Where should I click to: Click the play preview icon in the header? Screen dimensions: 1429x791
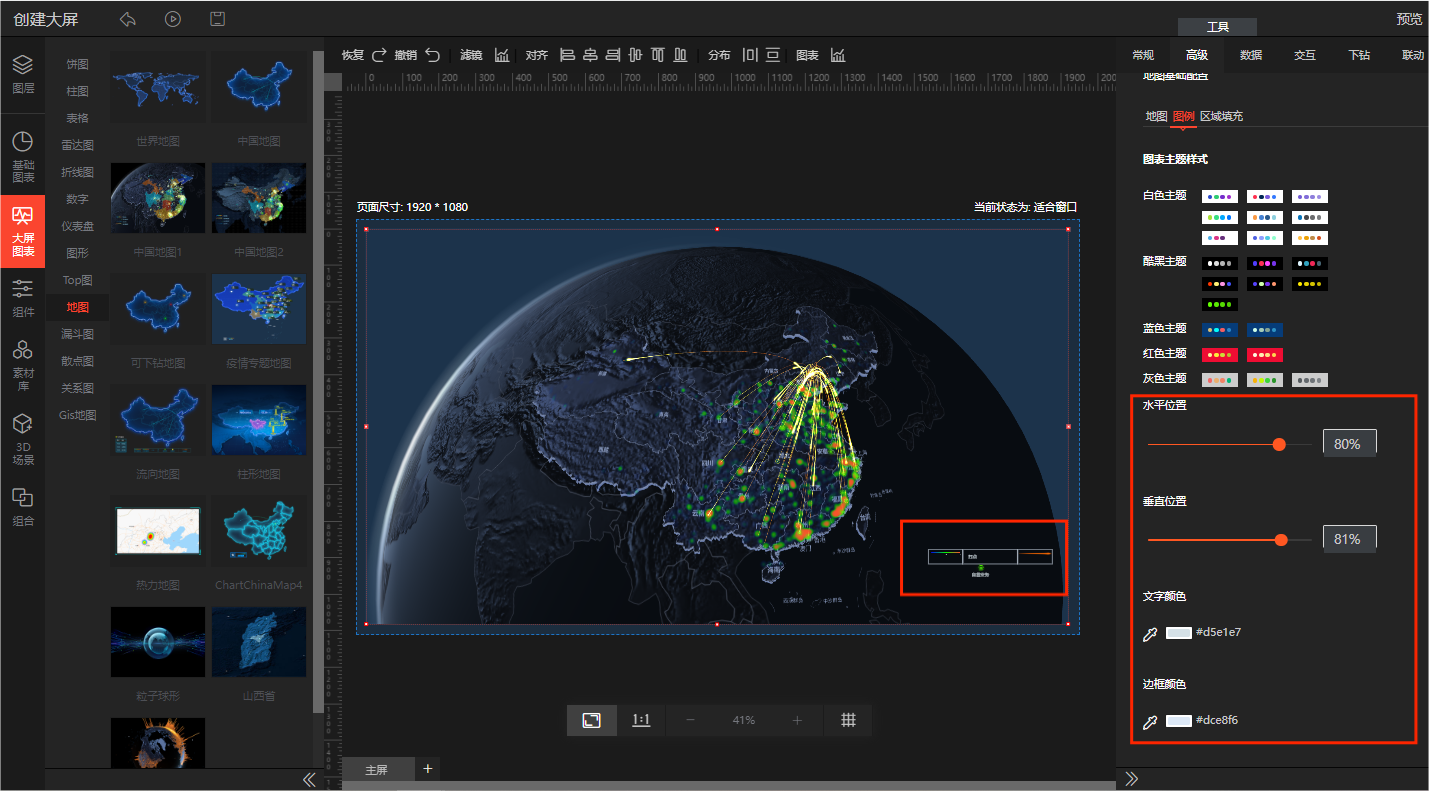point(173,19)
